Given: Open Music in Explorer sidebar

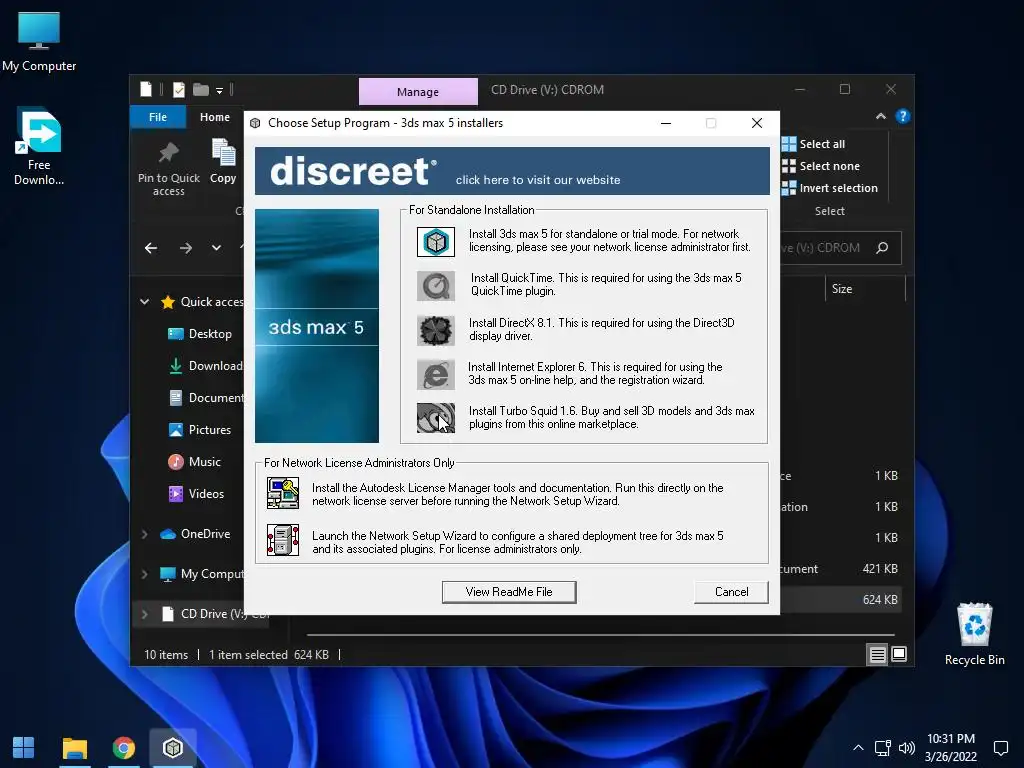Looking at the screenshot, I should coord(195,462).
